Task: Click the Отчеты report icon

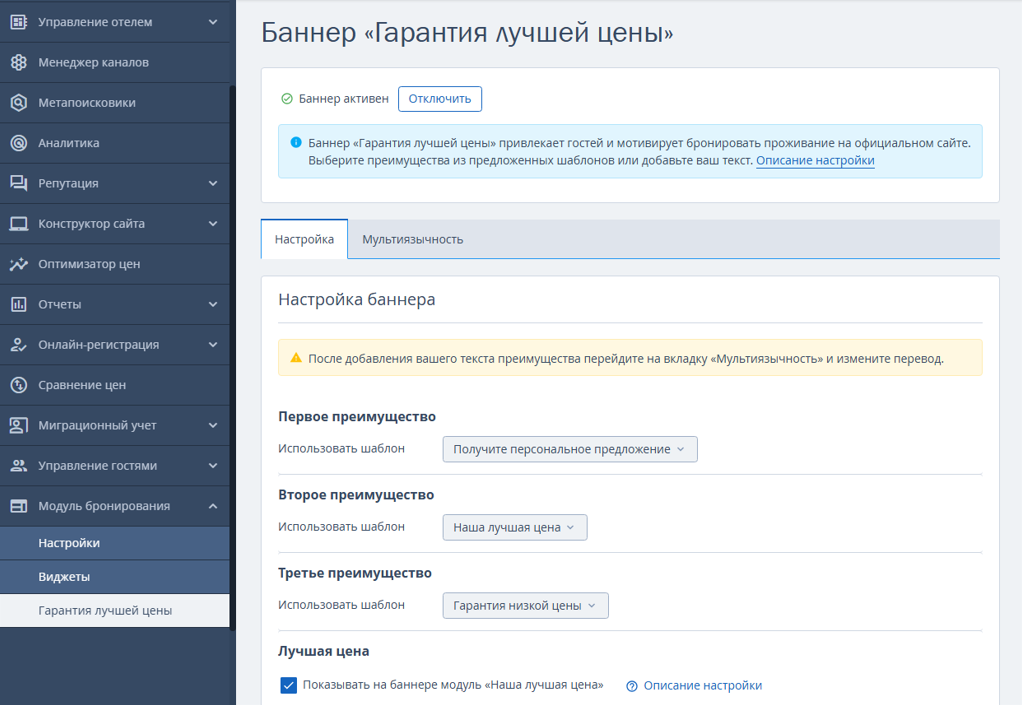Action: [x=18, y=304]
